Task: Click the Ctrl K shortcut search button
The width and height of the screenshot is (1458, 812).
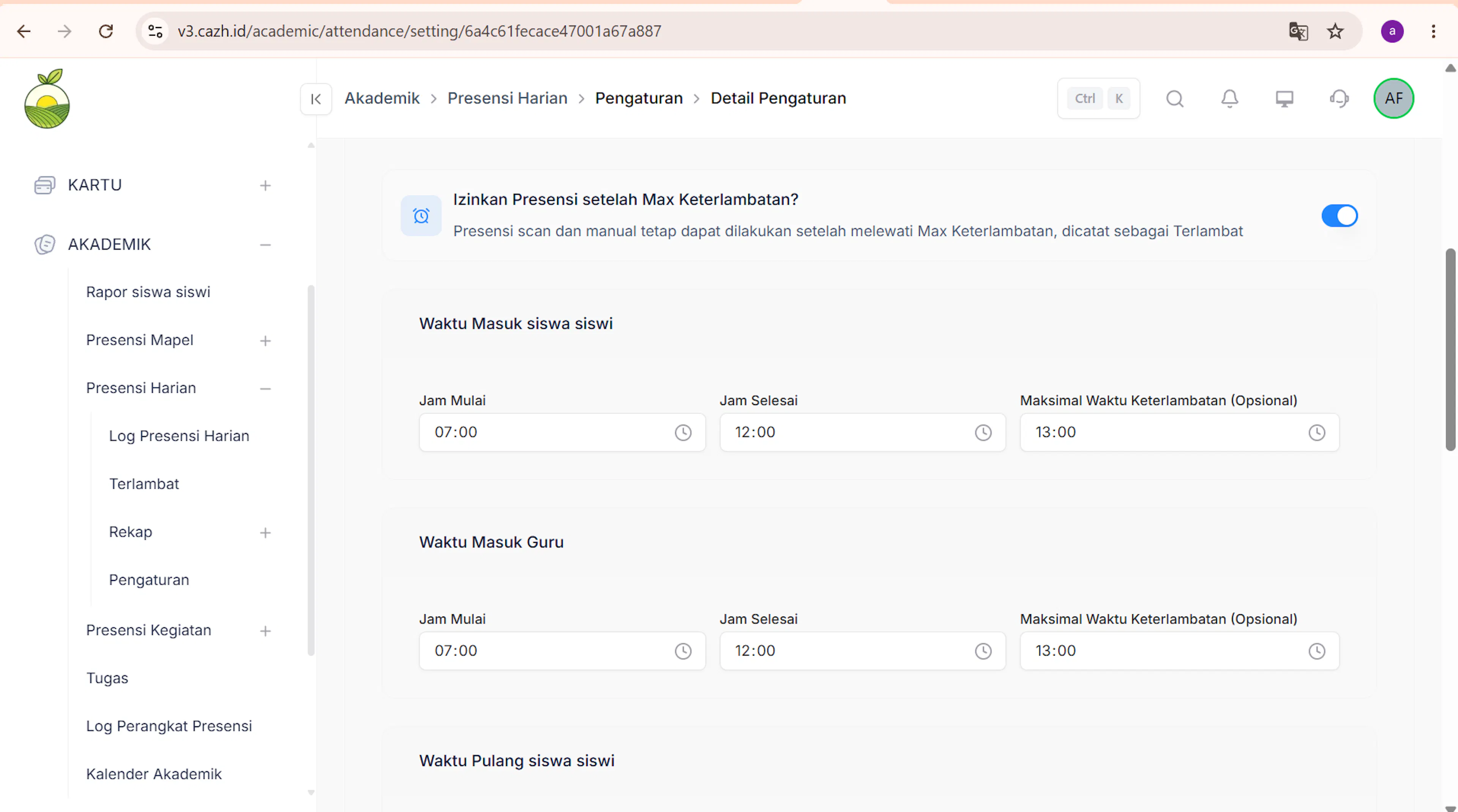Action: click(1098, 98)
